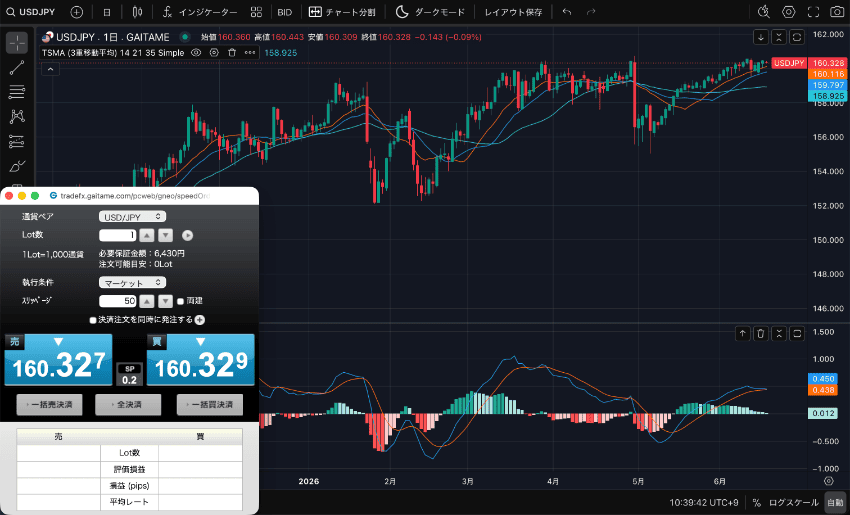Expand settlement order options plus icon
The height and width of the screenshot is (515, 850).
(199, 320)
